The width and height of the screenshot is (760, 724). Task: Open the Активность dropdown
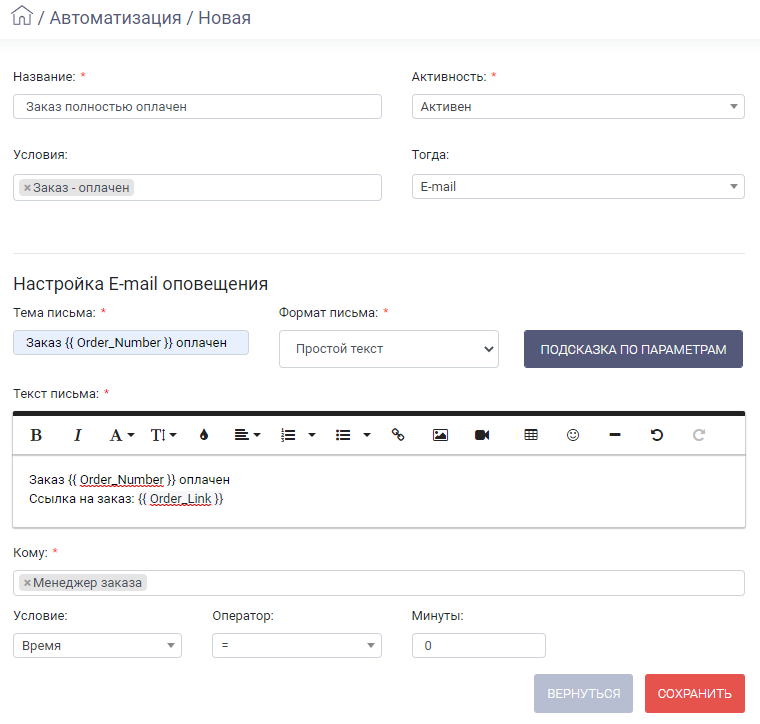click(x=578, y=107)
